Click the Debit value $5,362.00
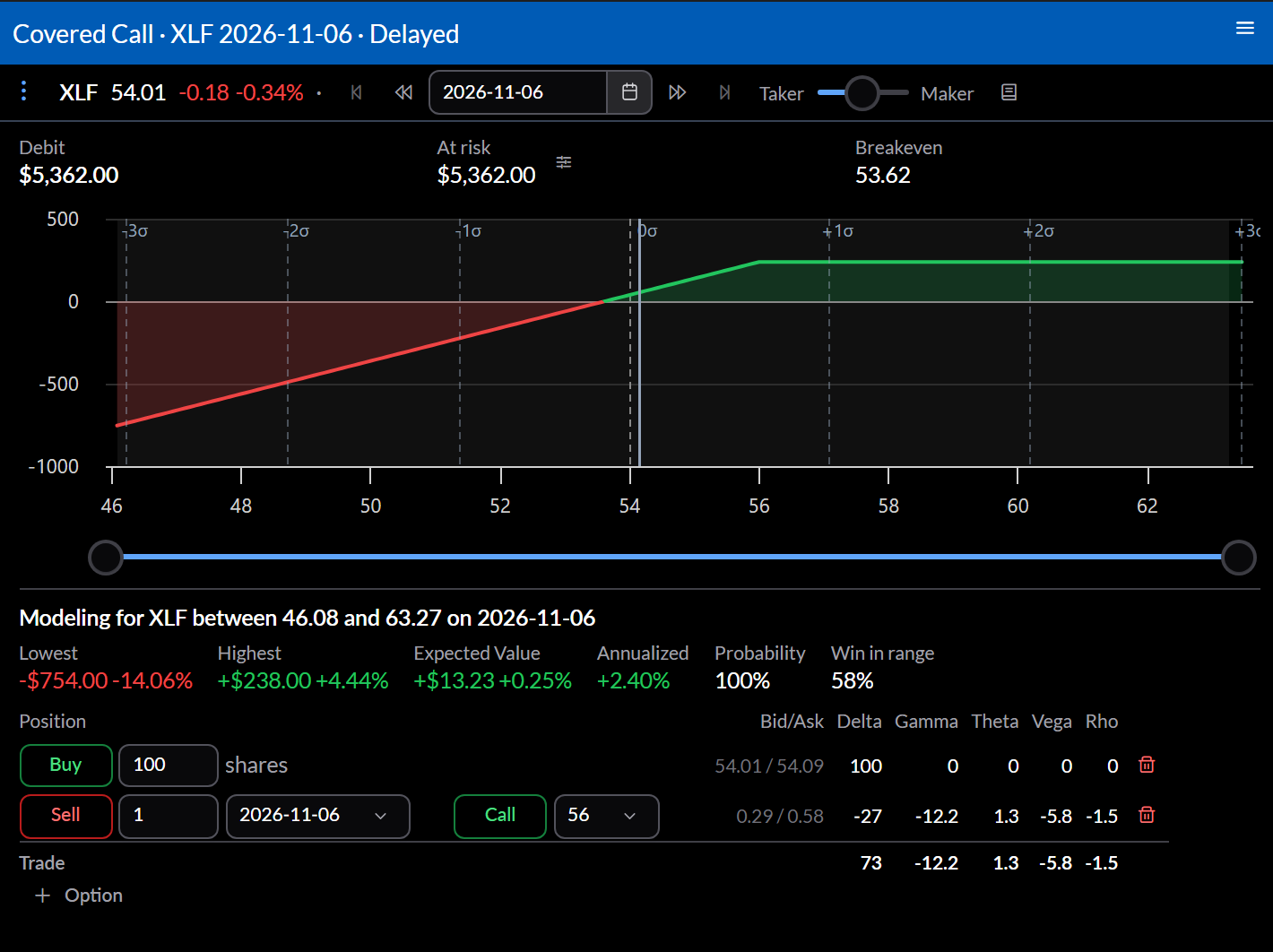Viewport: 1273px width, 952px height. [69, 176]
